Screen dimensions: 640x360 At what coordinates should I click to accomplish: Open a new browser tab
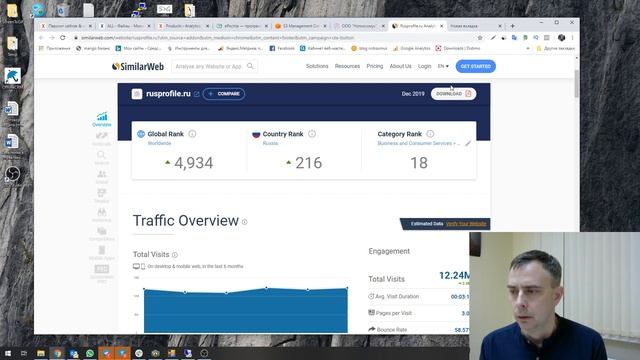pos(513,26)
